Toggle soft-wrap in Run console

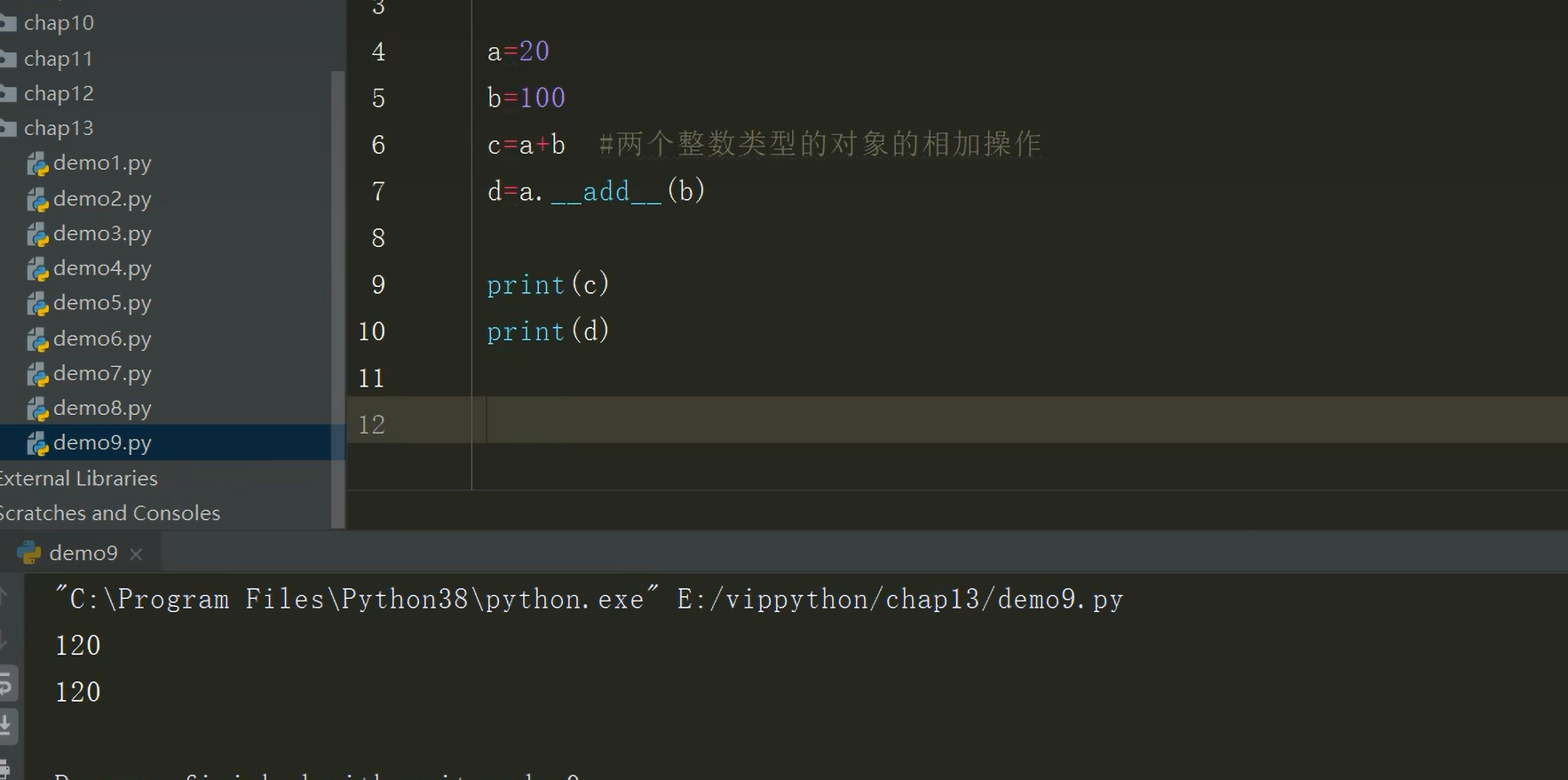coord(6,684)
